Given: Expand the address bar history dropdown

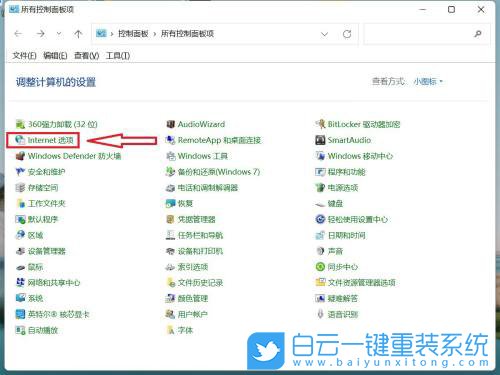Looking at the screenshot, I should pyautogui.click(x=324, y=34).
